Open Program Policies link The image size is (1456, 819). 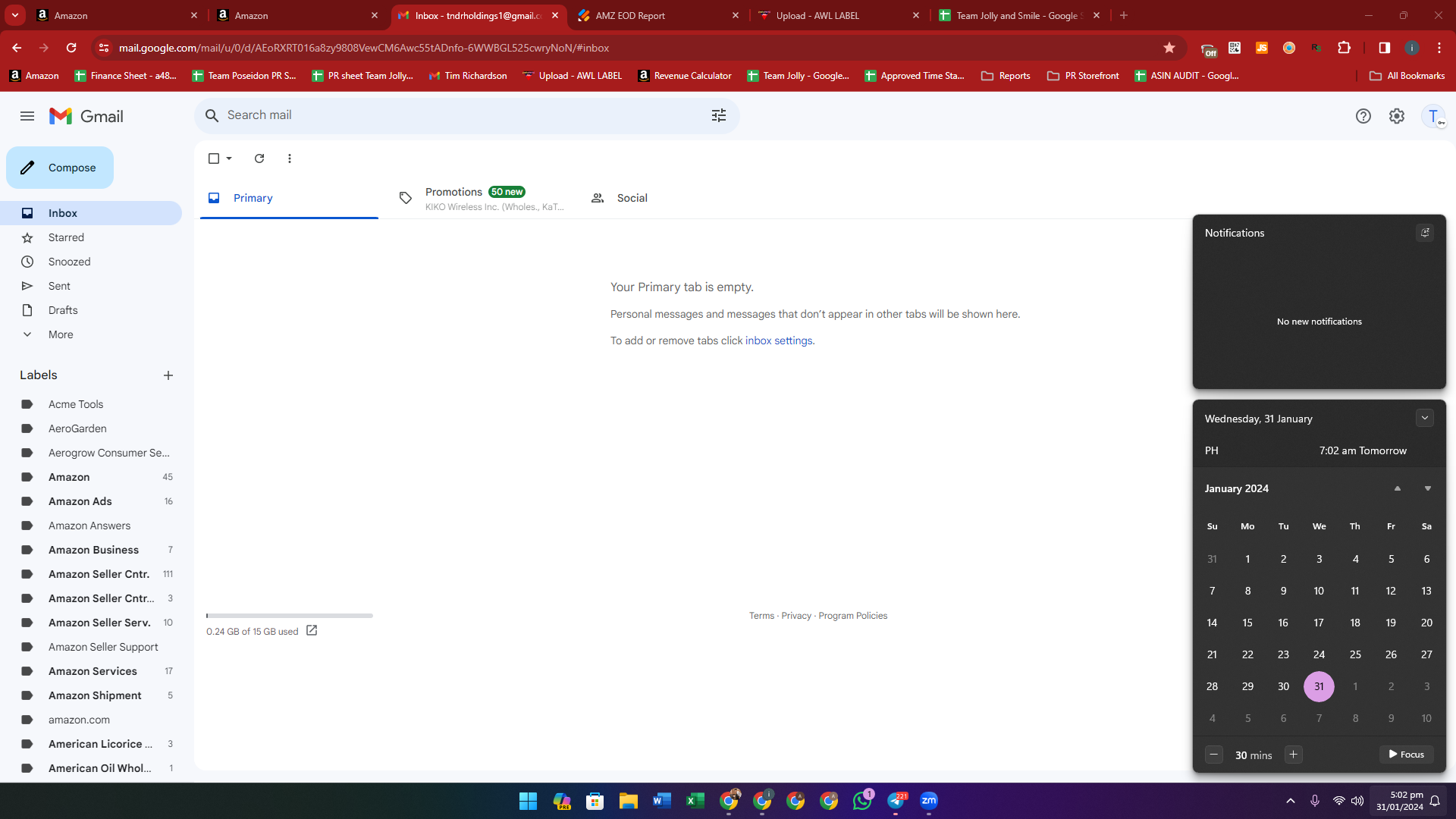852,616
